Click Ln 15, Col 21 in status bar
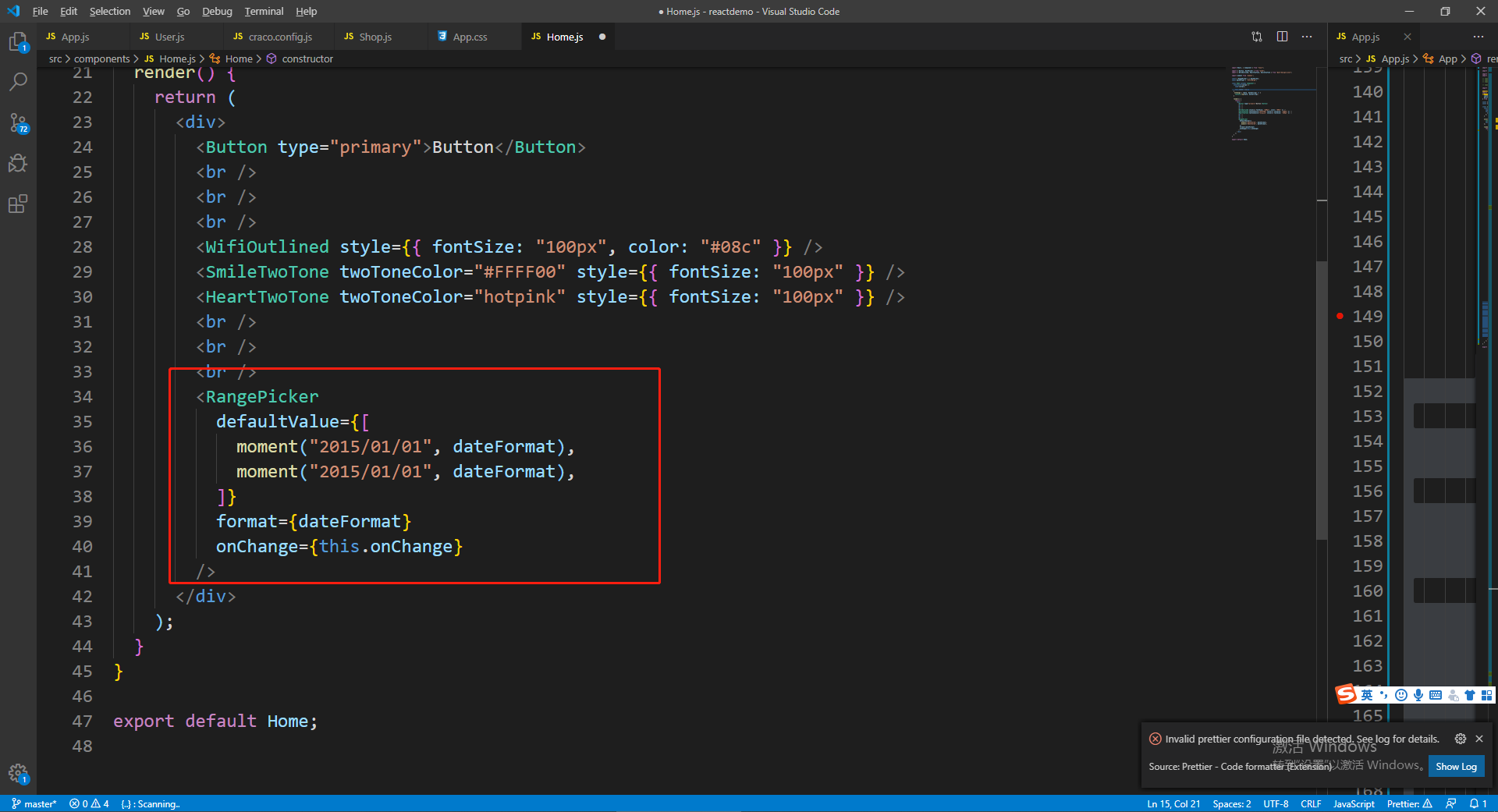Viewport: 1498px width, 812px height. point(1173,803)
